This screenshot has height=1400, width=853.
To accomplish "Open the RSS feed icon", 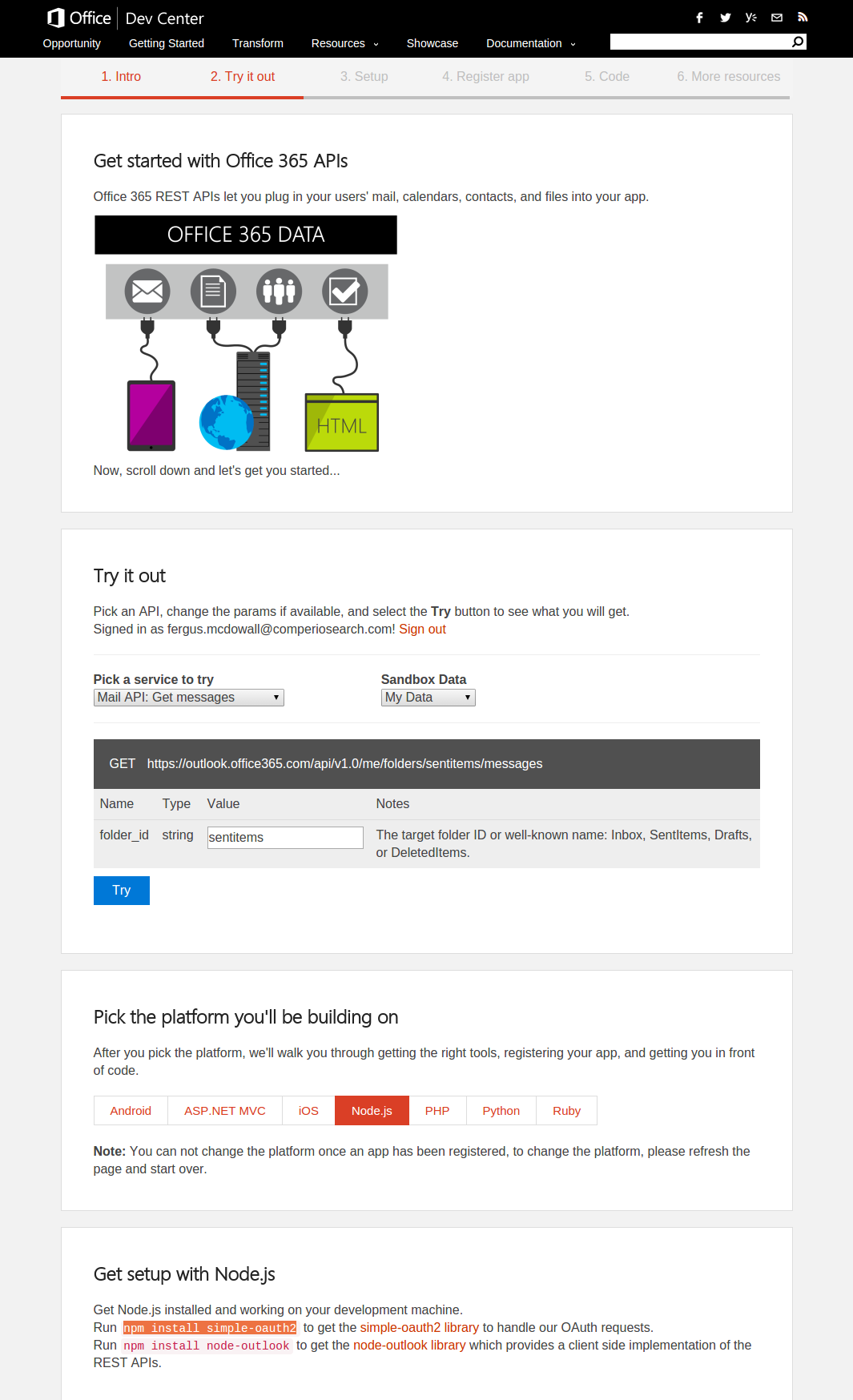I will (802, 17).
